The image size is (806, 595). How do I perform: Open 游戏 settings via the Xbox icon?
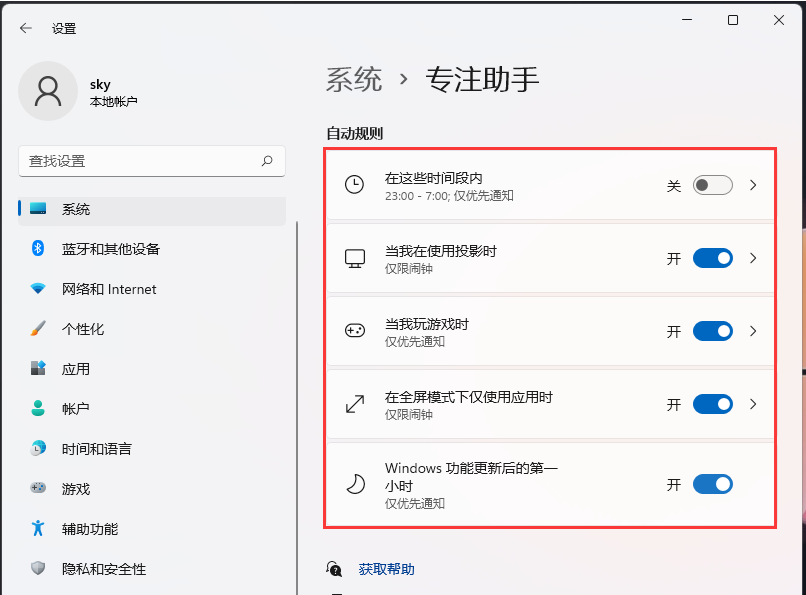point(37,489)
